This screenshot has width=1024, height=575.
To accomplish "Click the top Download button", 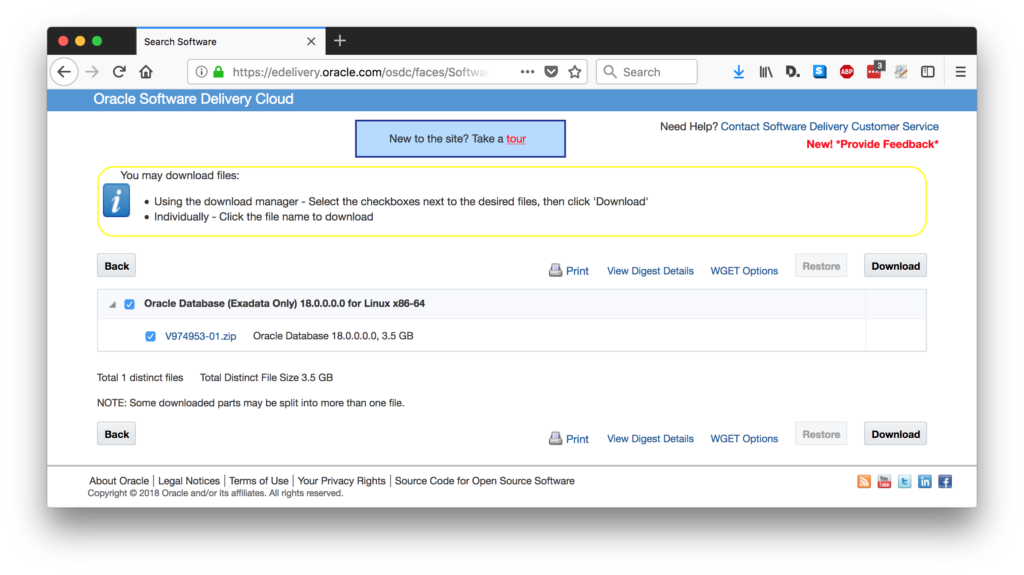I will (x=895, y=266).
